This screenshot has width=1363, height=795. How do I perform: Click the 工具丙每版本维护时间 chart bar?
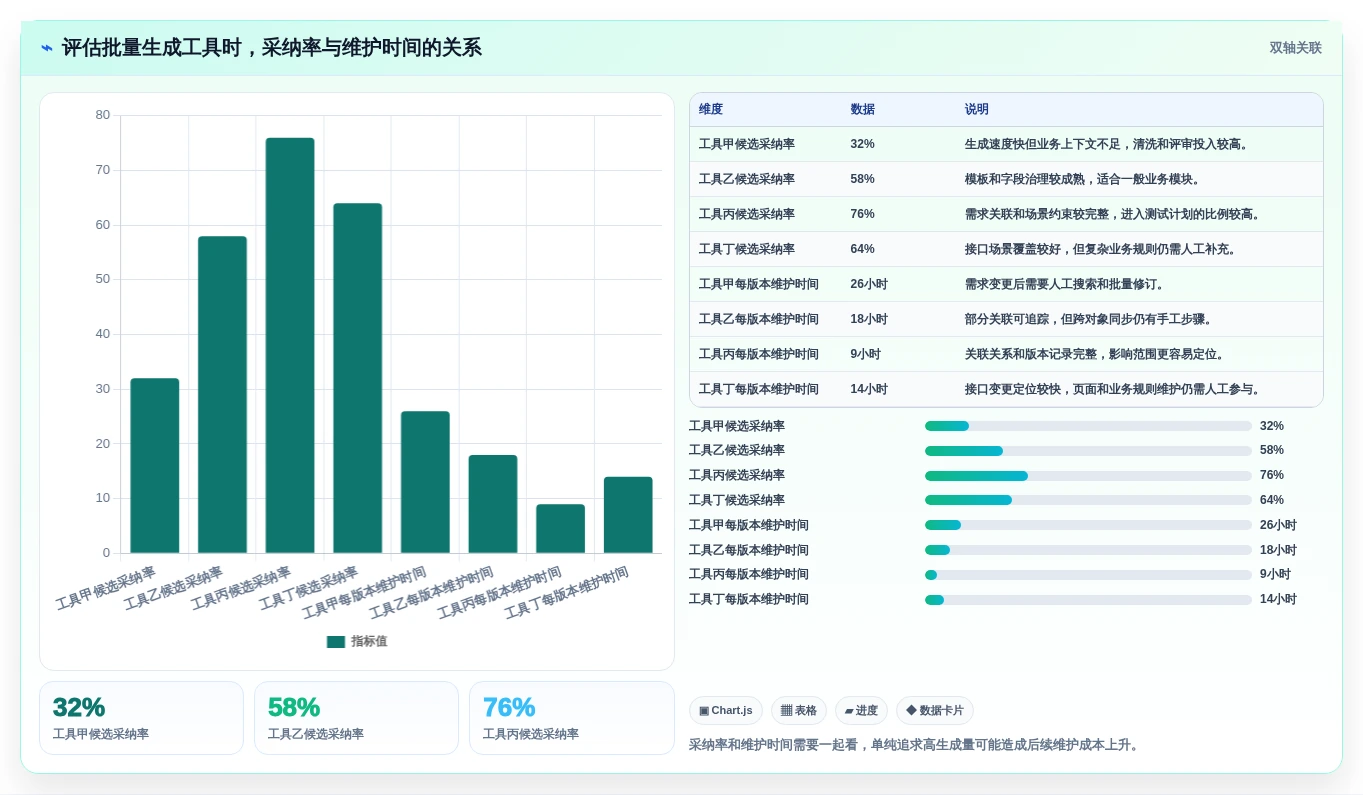tap(560, 529)
